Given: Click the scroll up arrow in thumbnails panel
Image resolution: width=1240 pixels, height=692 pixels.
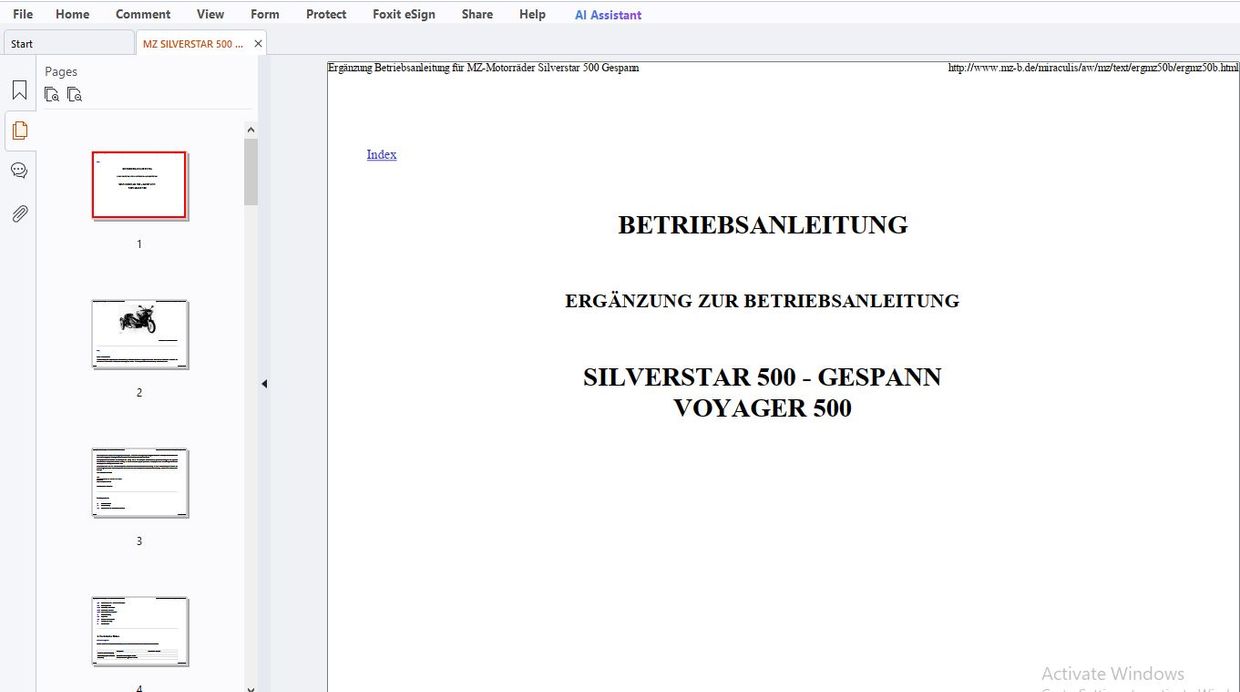Looking at the screenshot, I should coord(251,129).
